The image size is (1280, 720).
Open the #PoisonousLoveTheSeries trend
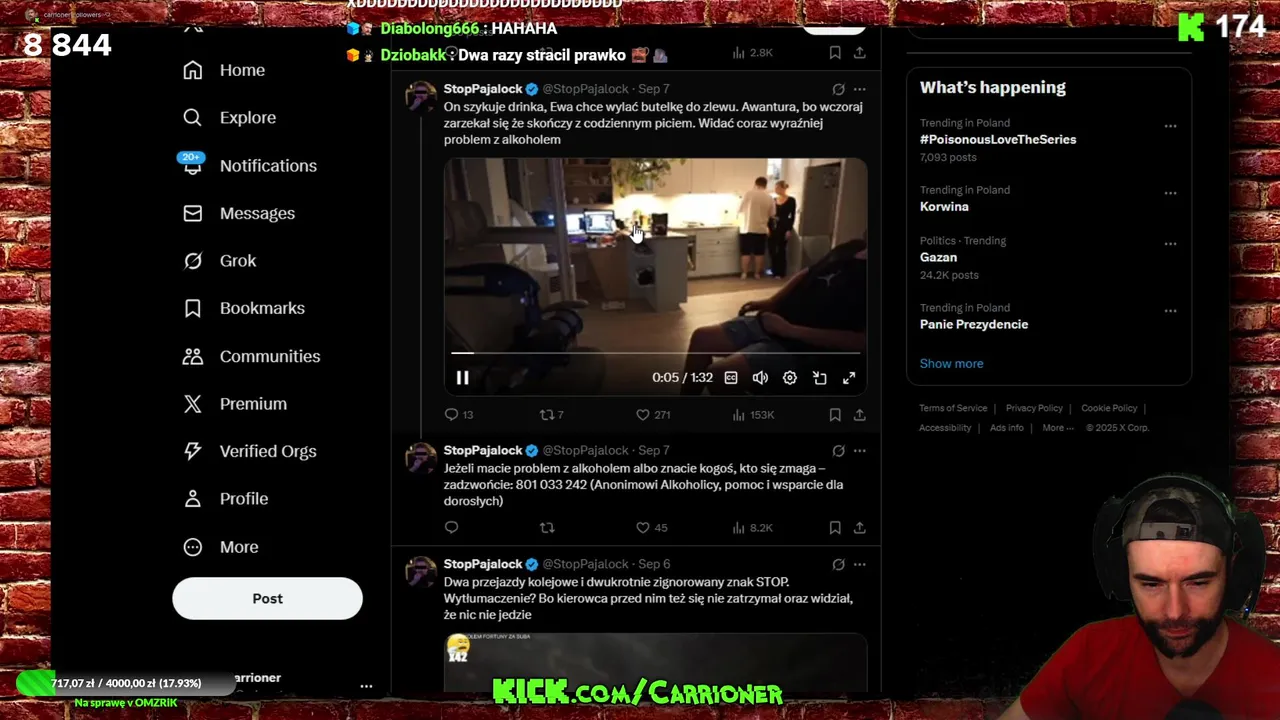click(x=998, y=140)
